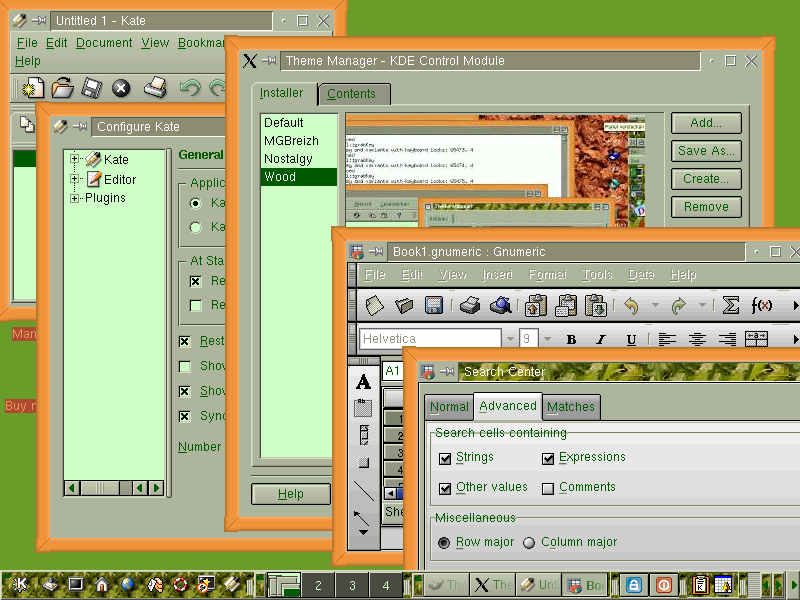The width and height of the screenshot is (800, 600).
Task: Expand the Kate node in the config tree
Action: click(74, 159)
